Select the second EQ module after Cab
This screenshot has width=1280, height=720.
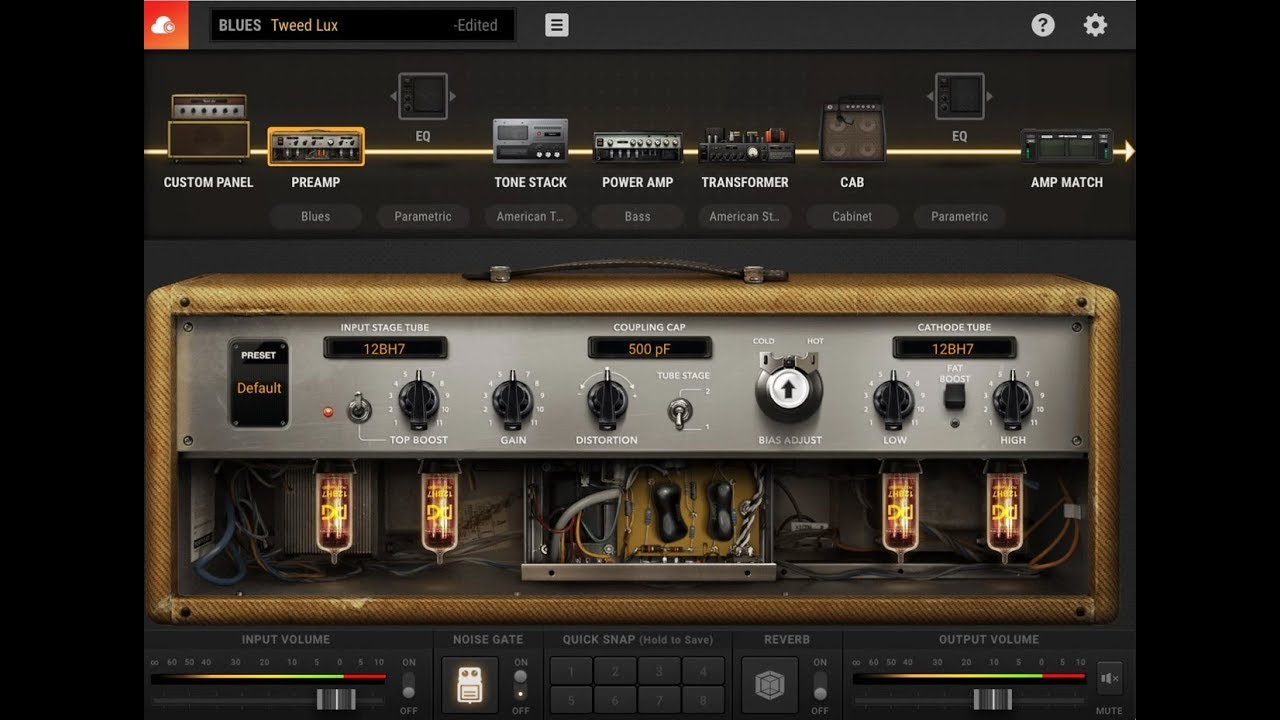[x=959, y=96]
